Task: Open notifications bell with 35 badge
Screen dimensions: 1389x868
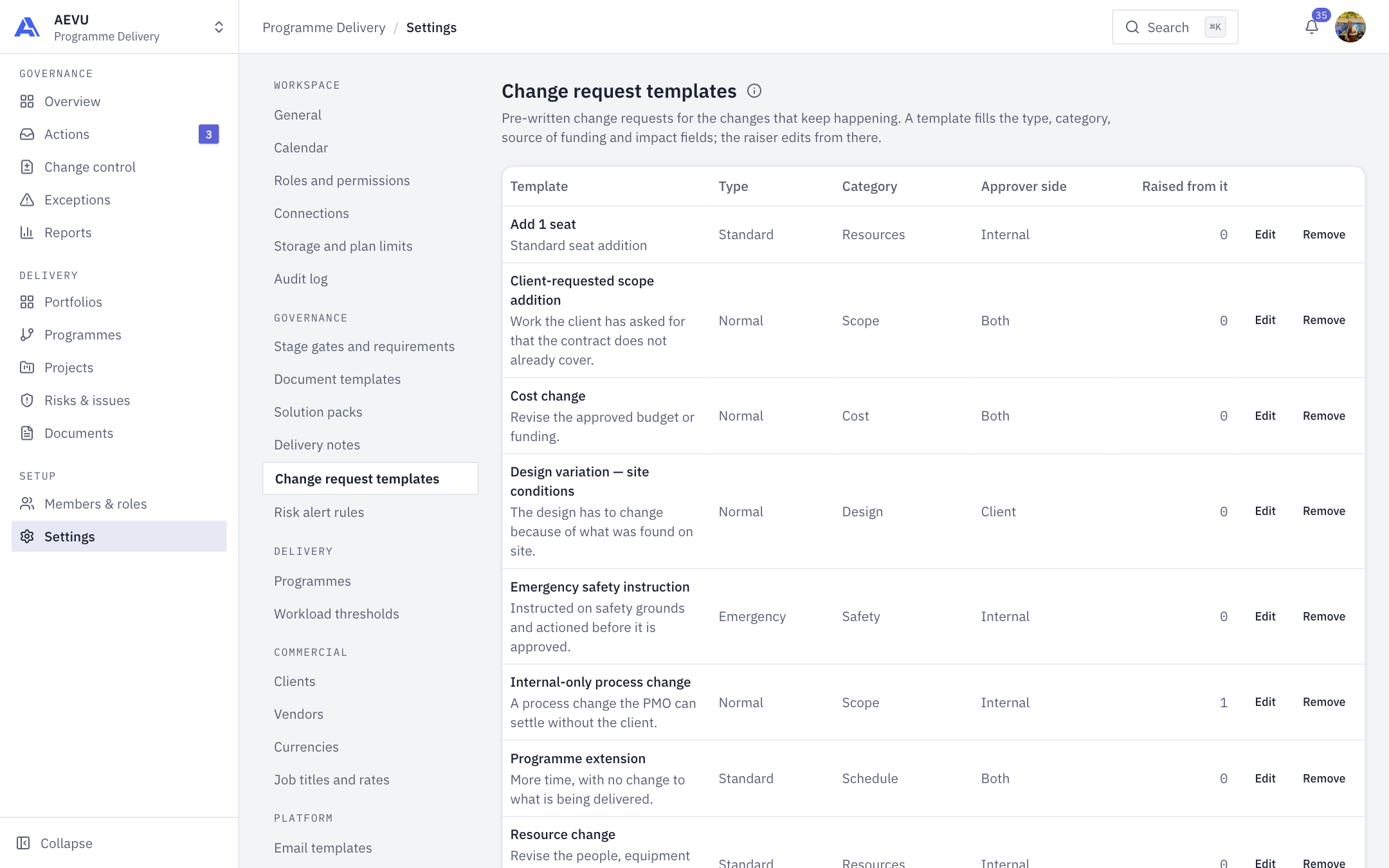Action: click(1312, 27)
